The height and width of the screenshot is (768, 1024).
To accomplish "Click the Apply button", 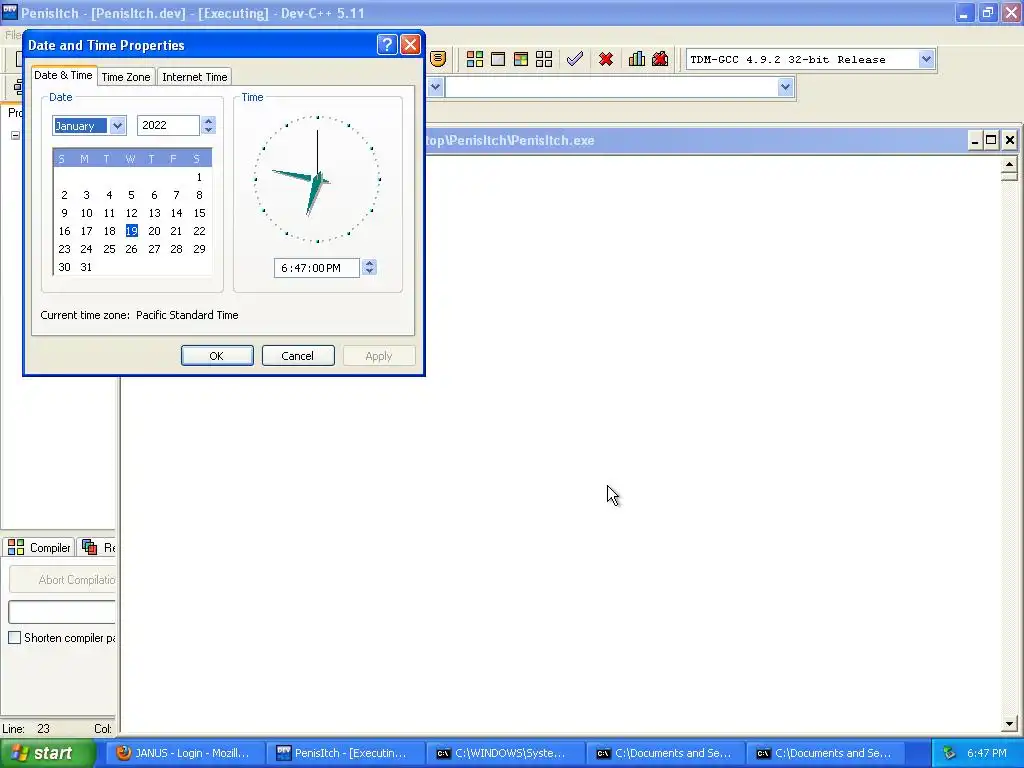I will [379, 356].
